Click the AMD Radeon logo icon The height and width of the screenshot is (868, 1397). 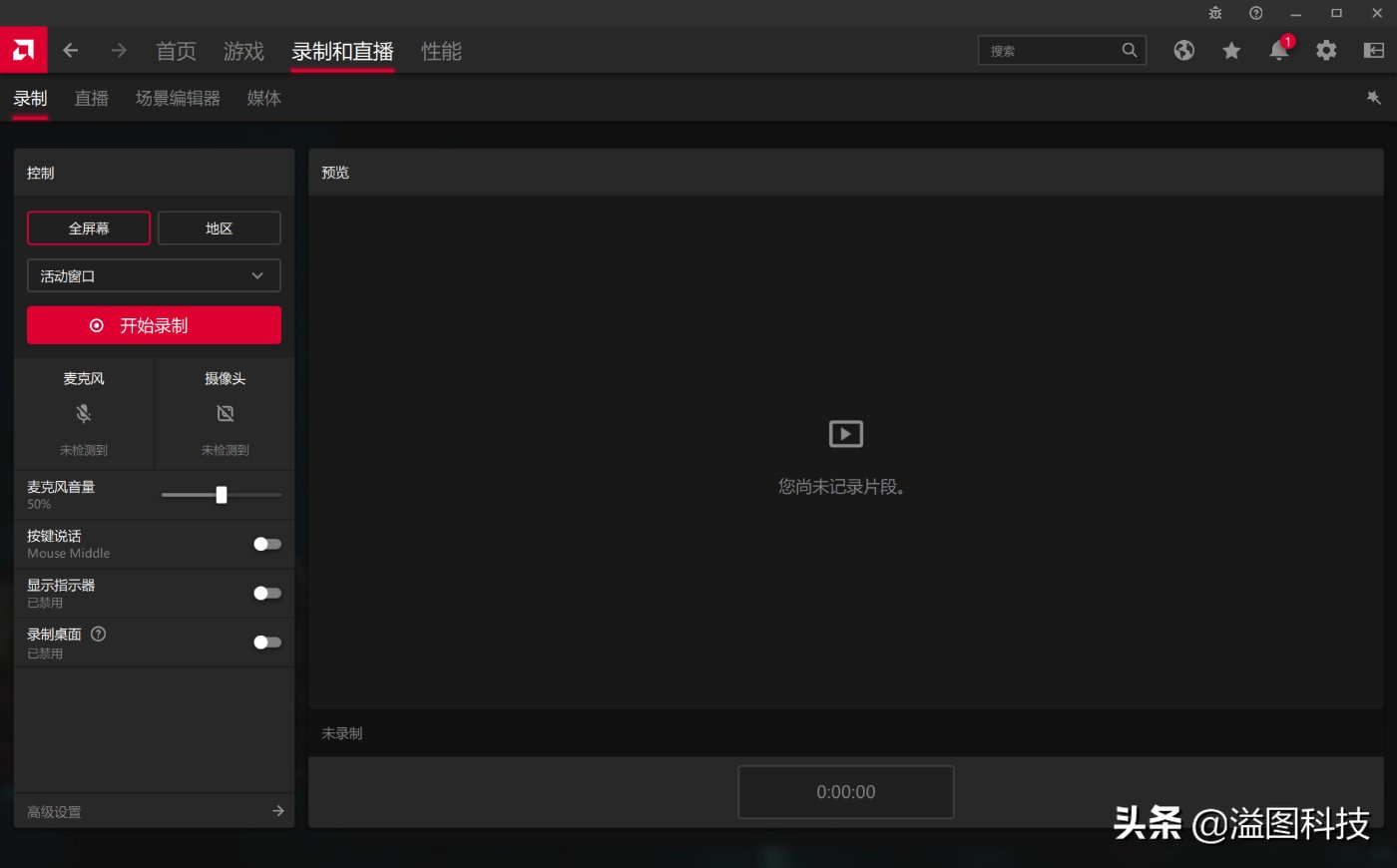point(23,49)
